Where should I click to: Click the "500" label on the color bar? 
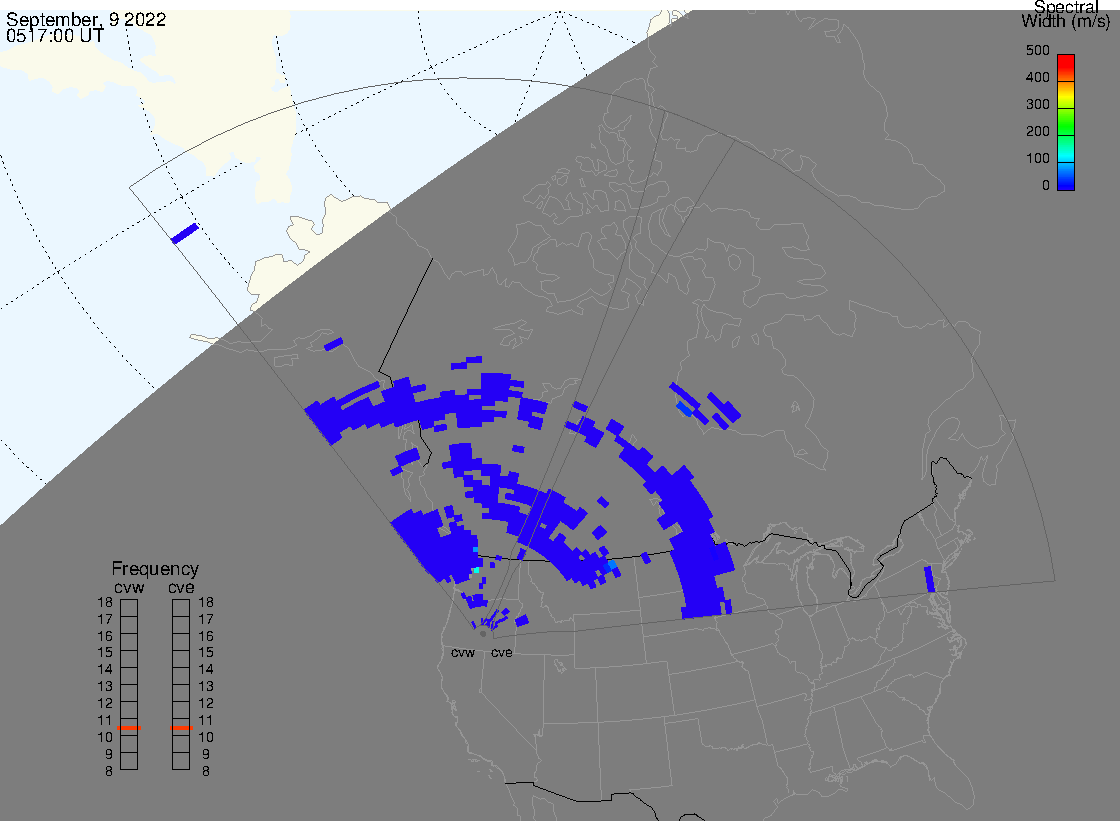tap(1037, 50)
